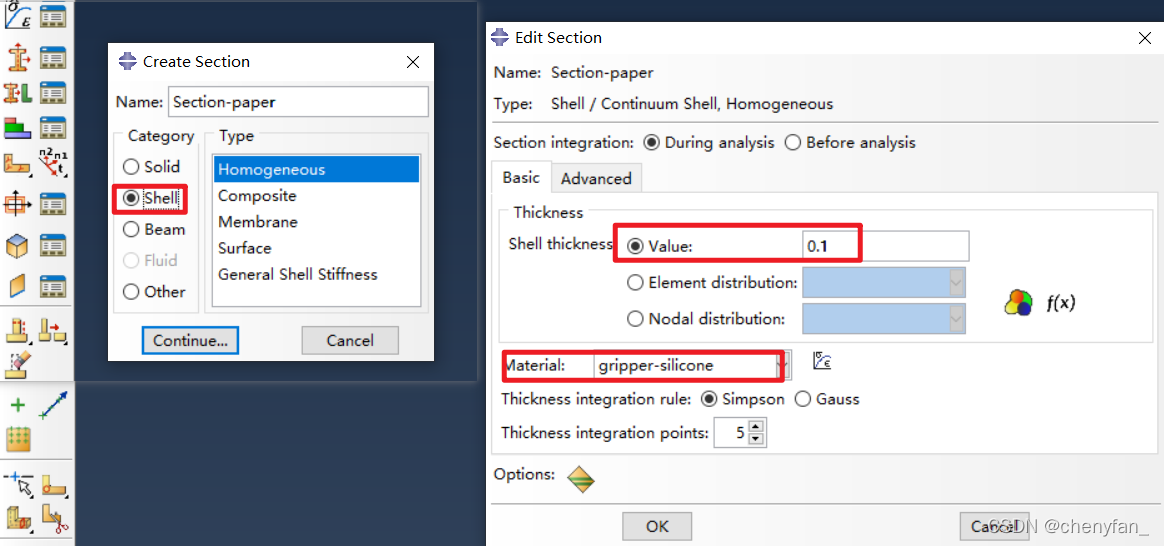Click the Create Datum Point plus icon
The image size is (1164, 546).
point(18,405)
